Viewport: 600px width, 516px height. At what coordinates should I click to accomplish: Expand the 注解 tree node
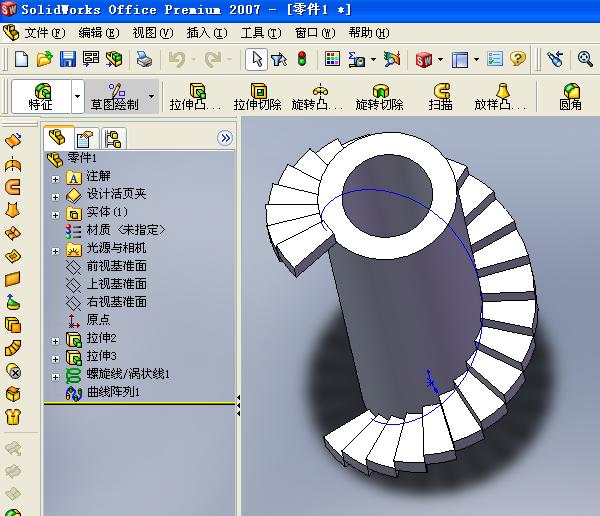[x=55, y=179]
